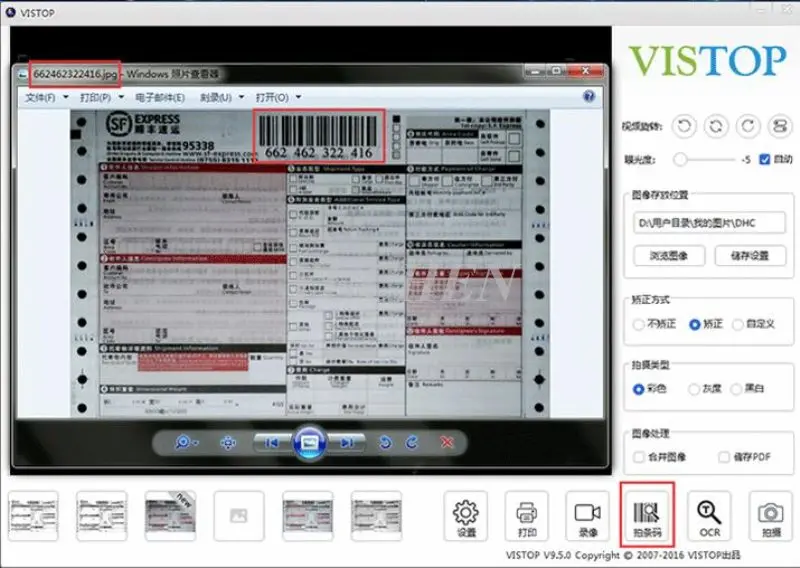Viewport: 800px width, 568px height.
Task: Choose 彩色 color capture type
Action: point(638,389)
